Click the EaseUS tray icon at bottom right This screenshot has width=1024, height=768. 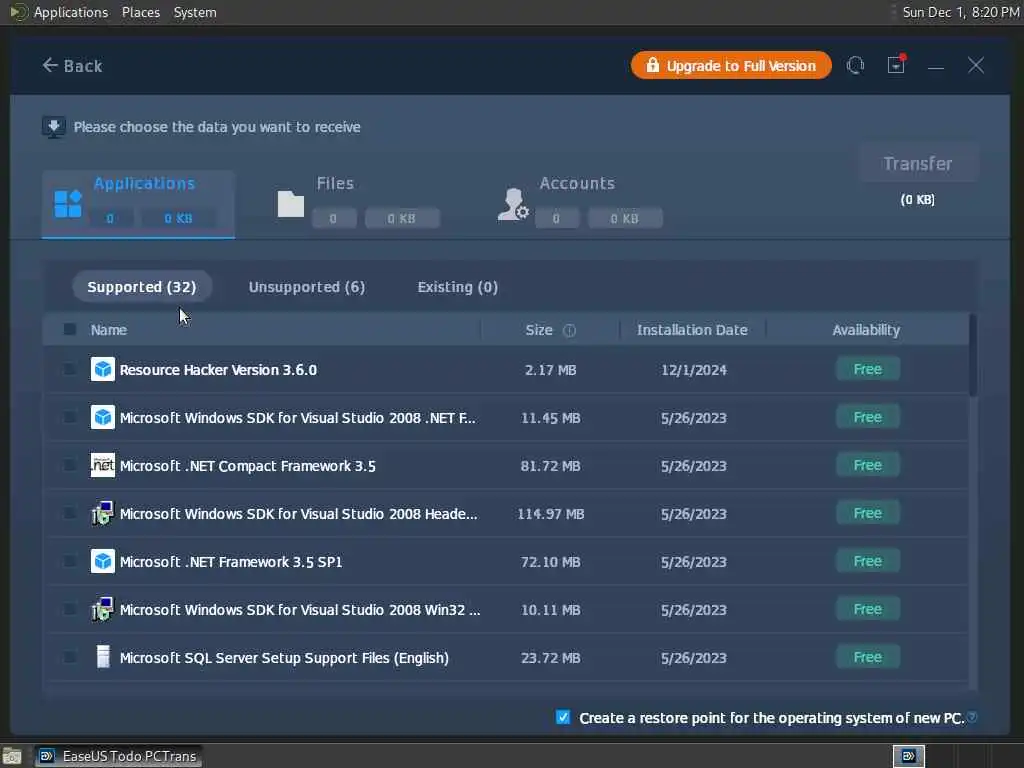pyautogui.click(x=908, y=756)
